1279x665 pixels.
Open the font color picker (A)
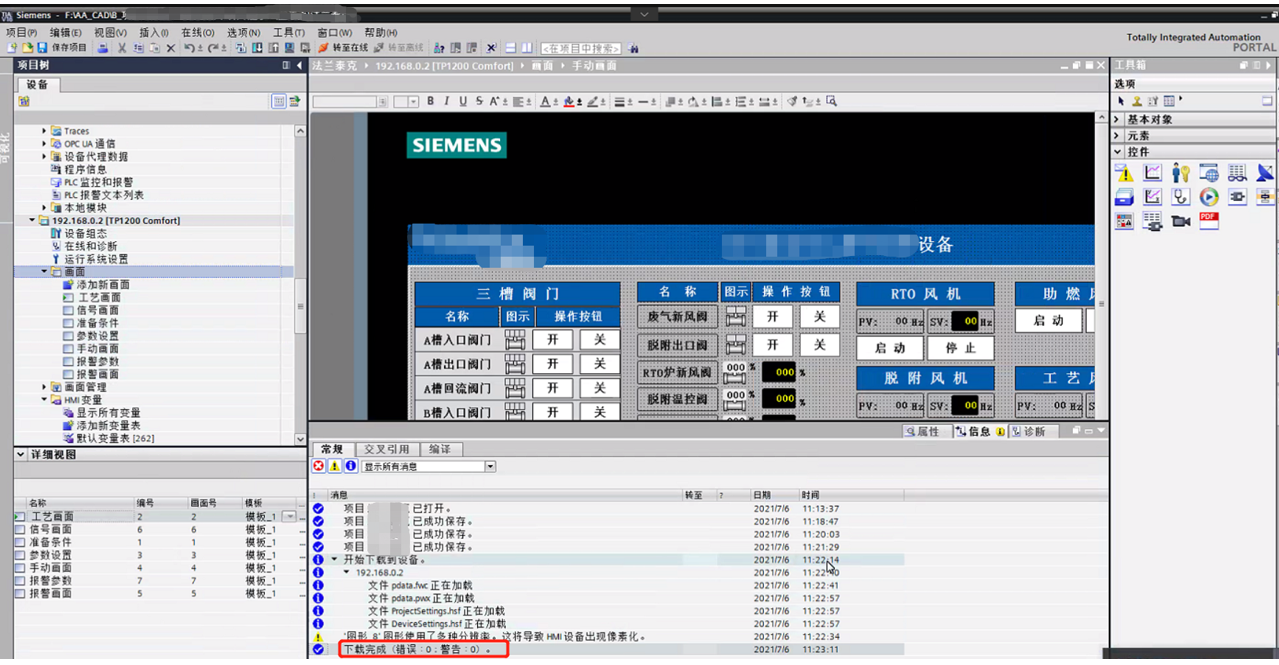click(546, 101)
